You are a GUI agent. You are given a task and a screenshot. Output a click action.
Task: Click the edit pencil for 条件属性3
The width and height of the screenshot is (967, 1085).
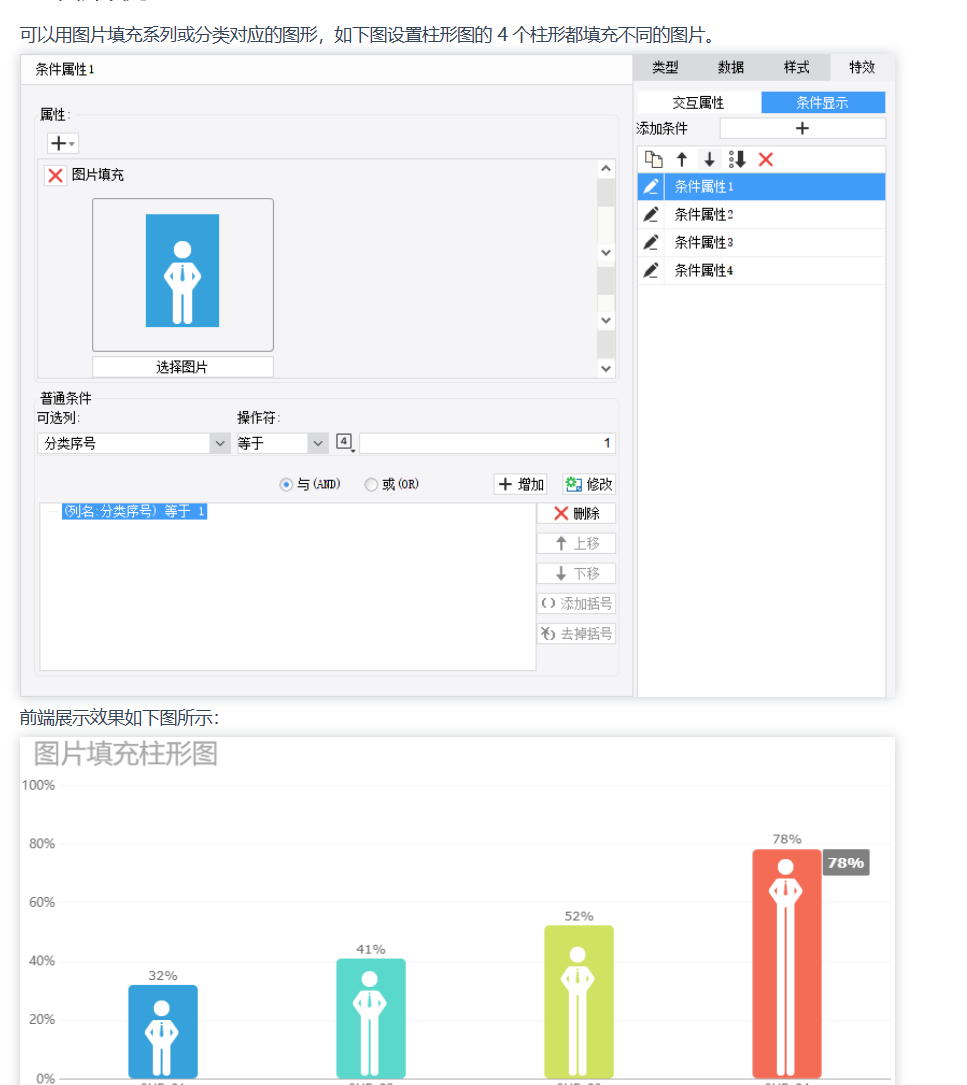(651, 243)
